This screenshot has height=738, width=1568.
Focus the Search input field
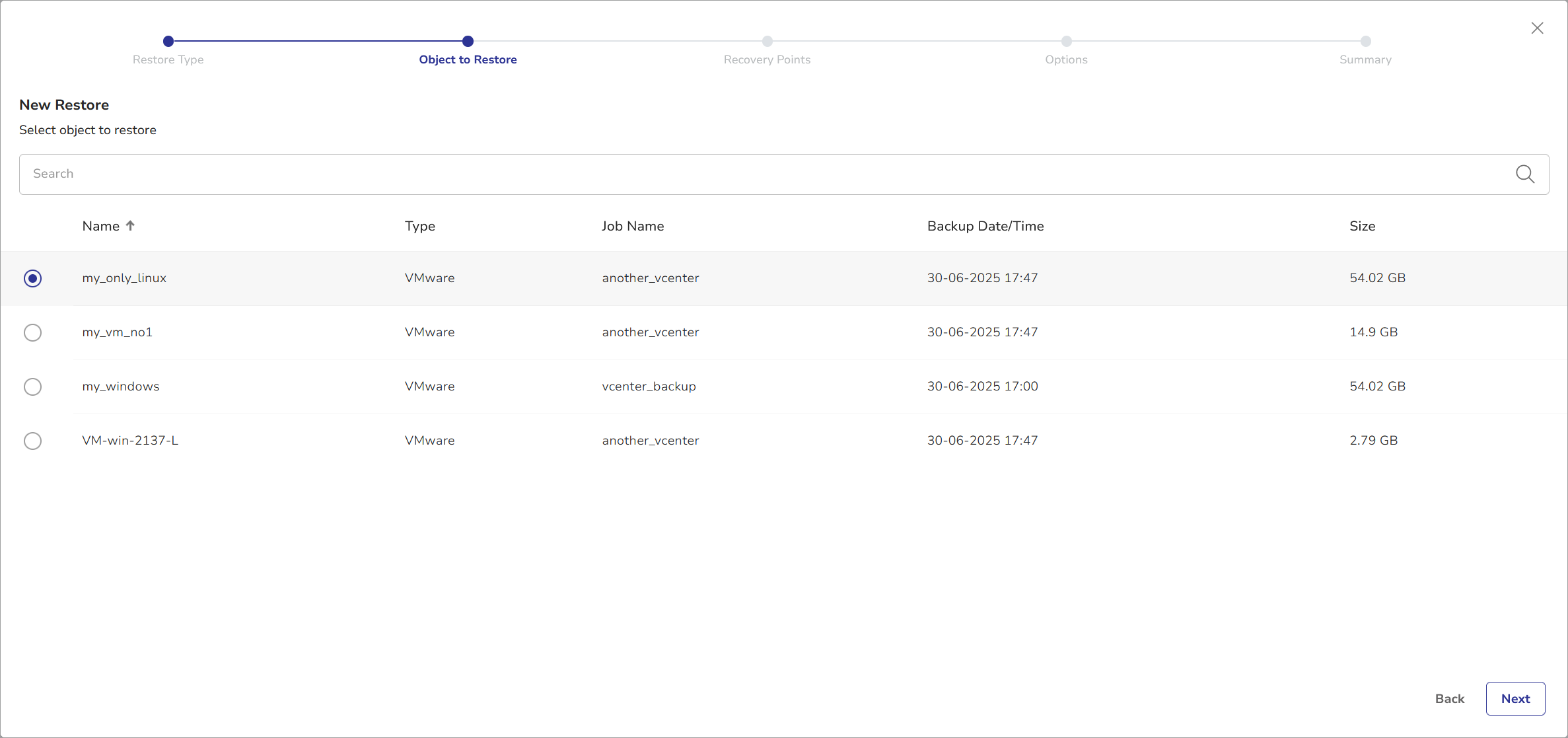coord(760,174)
